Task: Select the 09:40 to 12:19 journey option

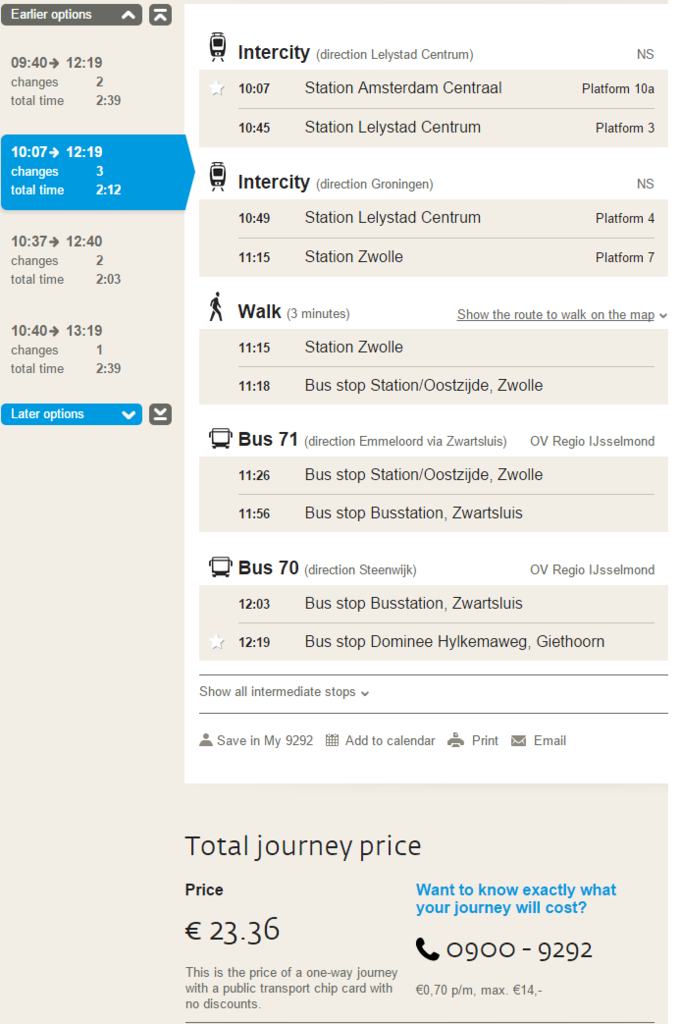Action: (90, 81)
